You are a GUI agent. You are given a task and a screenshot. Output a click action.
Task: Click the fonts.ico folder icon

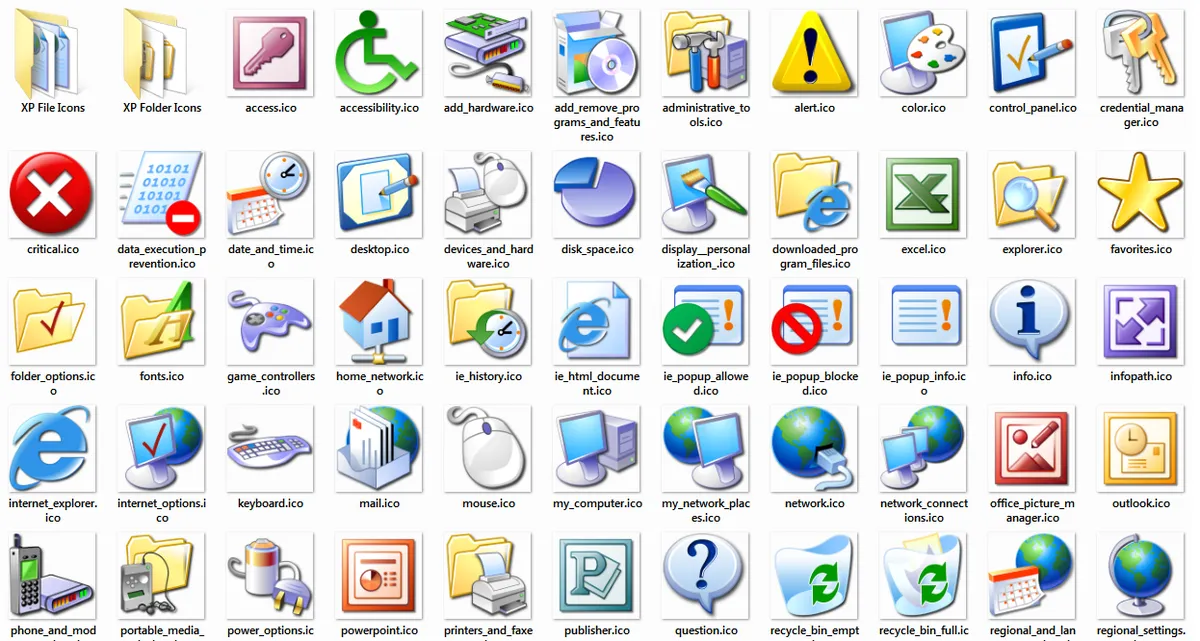click(x=162, y=322)
